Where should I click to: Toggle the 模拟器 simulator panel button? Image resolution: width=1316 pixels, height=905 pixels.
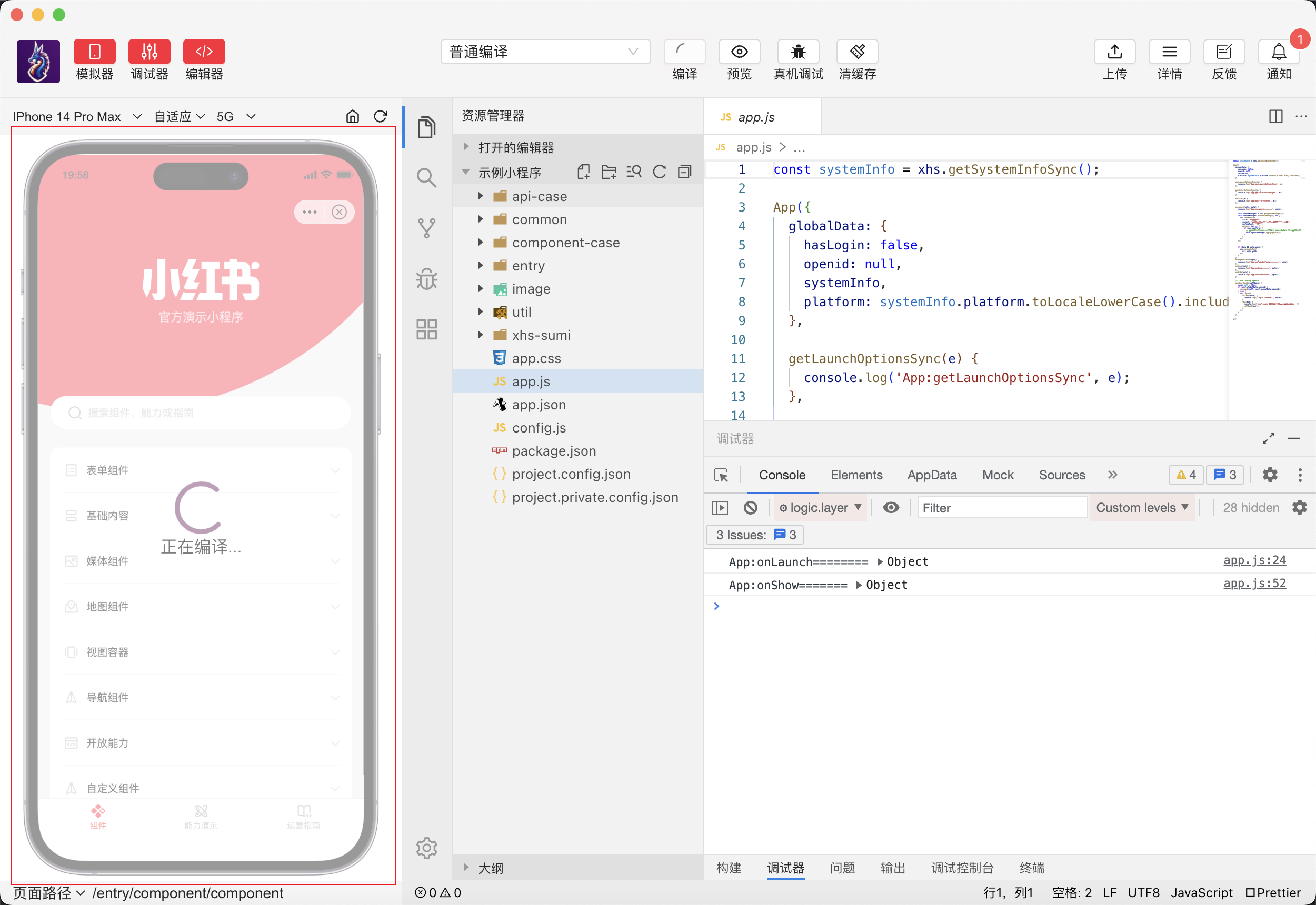coord(94,52)
